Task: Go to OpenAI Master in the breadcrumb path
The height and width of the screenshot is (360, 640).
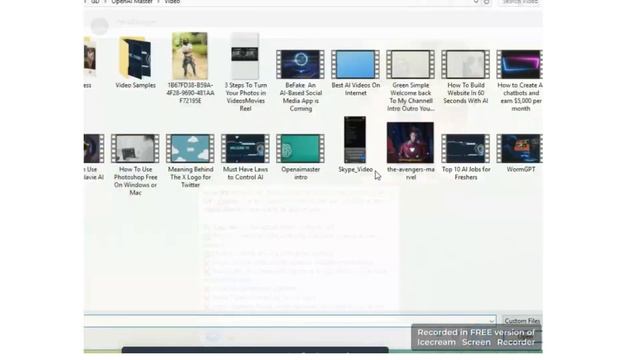Action: coord(132,2)
